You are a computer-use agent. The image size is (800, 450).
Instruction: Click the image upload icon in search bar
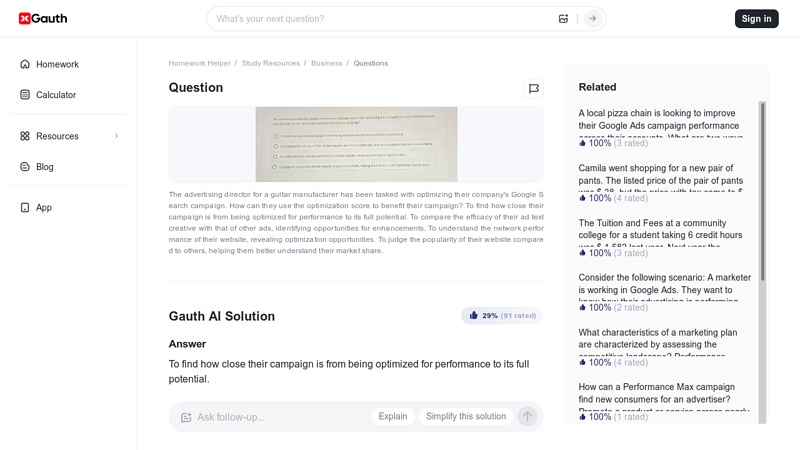[563, 19]
